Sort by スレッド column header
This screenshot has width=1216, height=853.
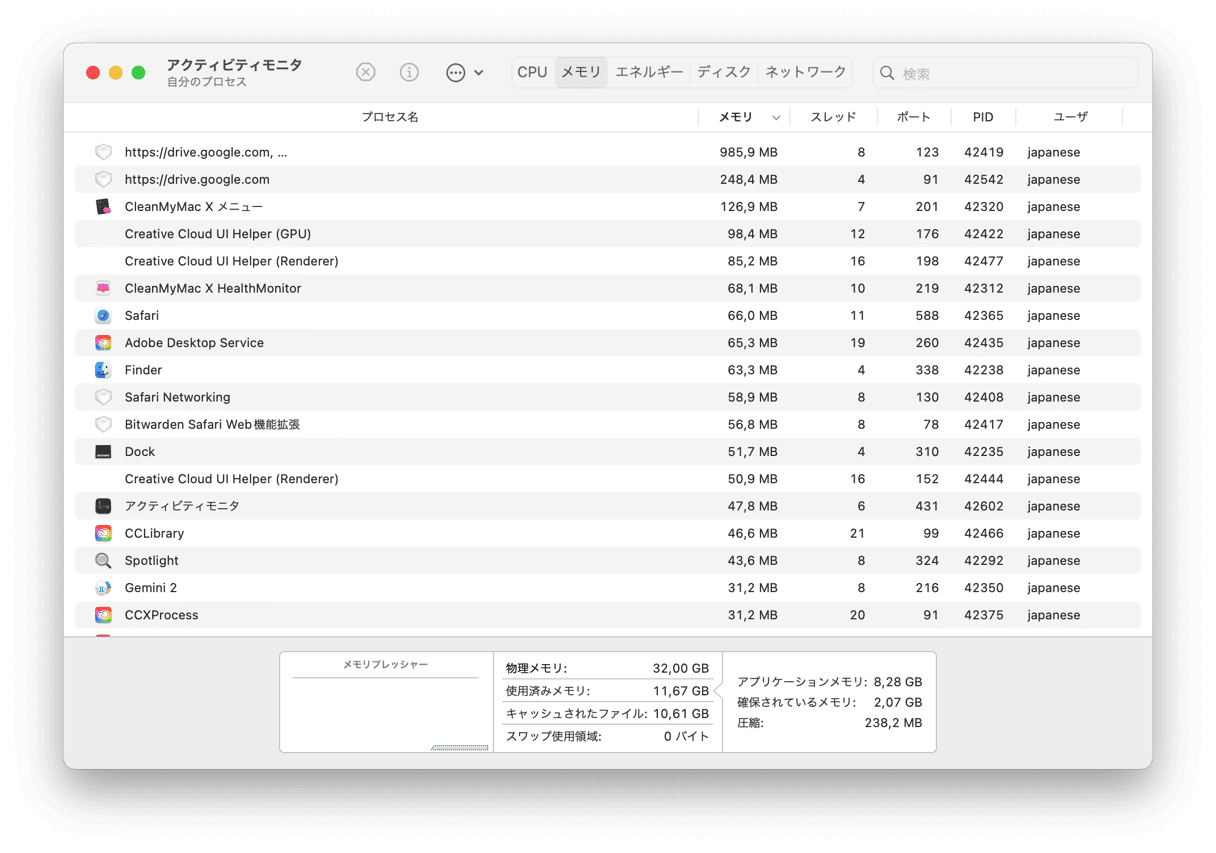[x=833, y=117]
